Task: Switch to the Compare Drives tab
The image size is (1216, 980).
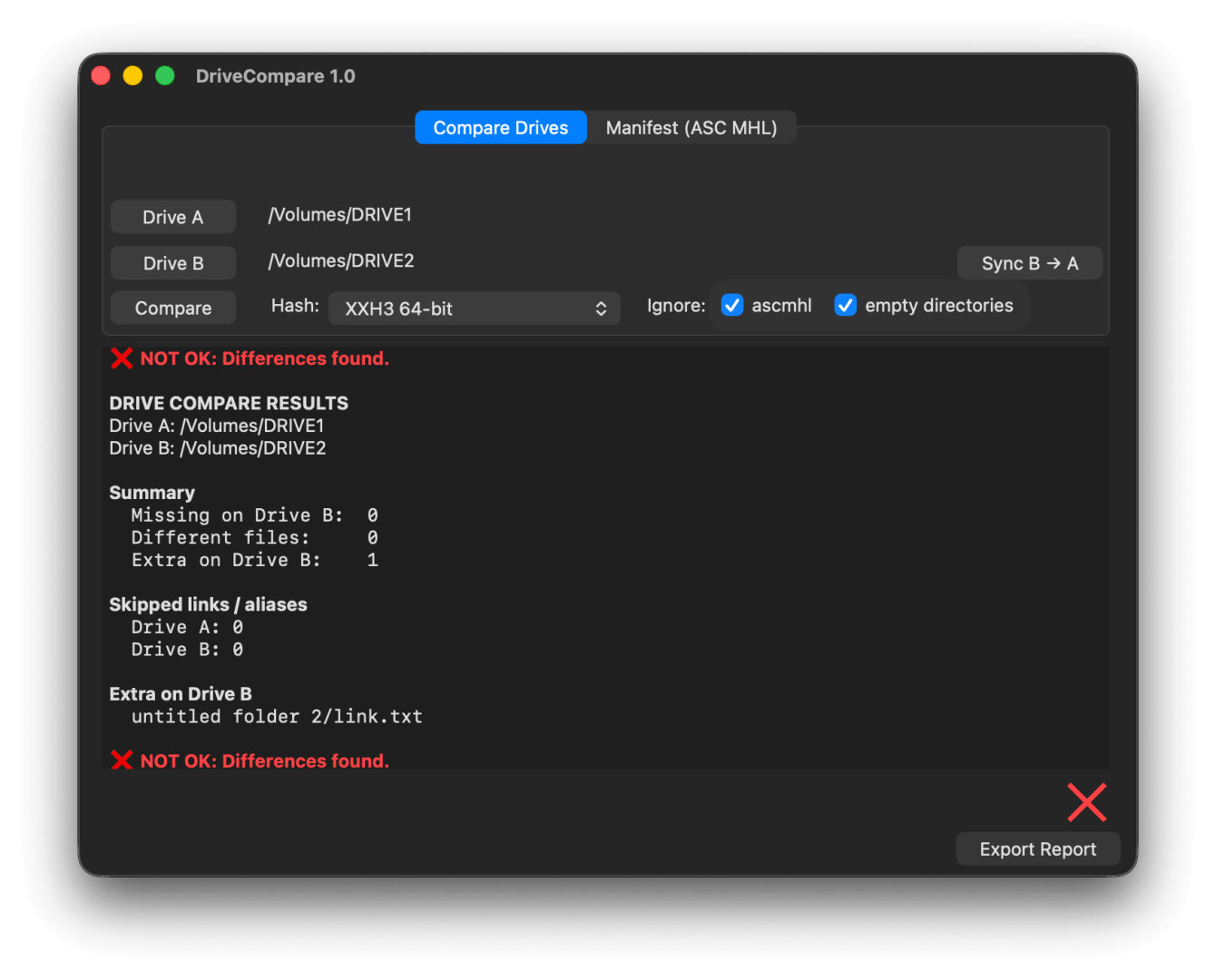Action: click(501, 128)
